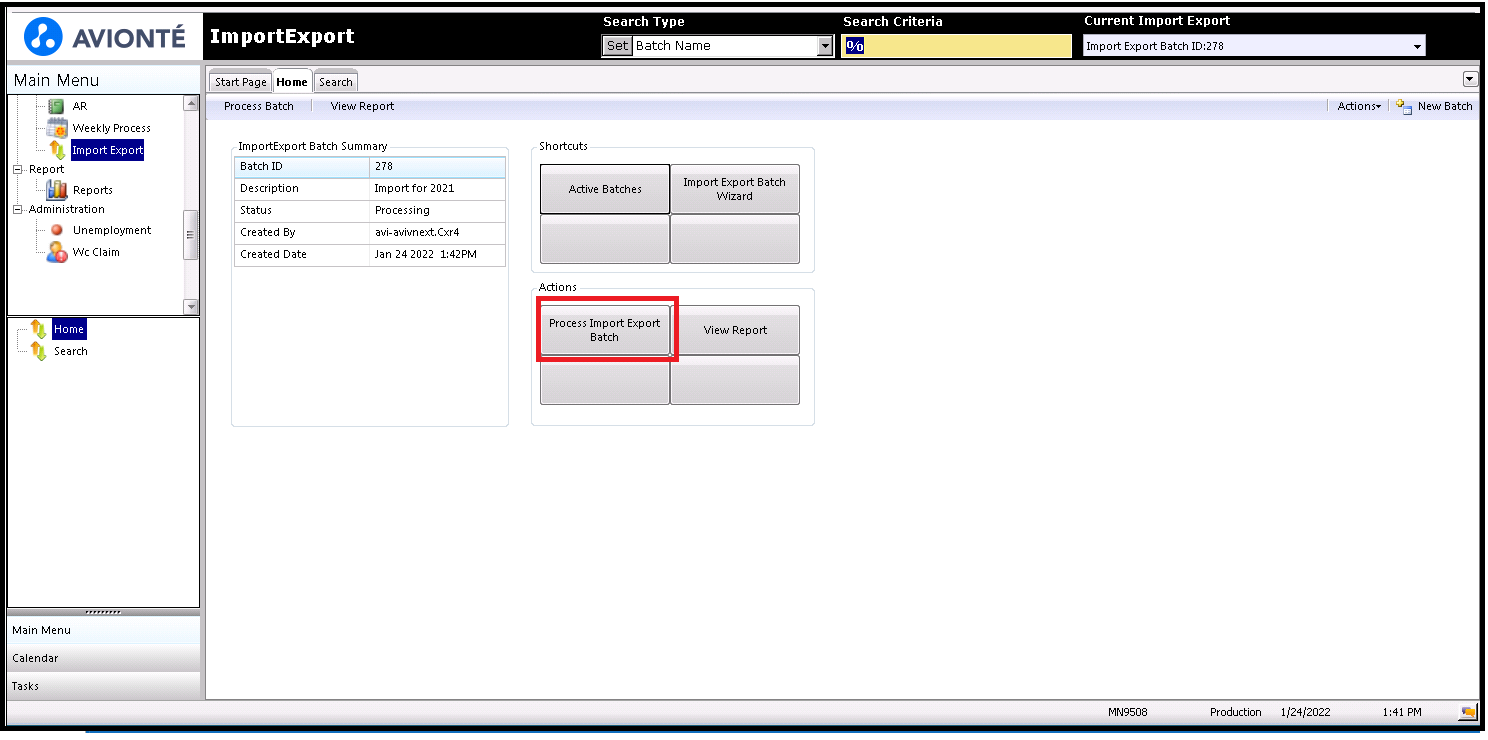
Task: Click the Unemployment red dot icon
Action: coord(57,230)
